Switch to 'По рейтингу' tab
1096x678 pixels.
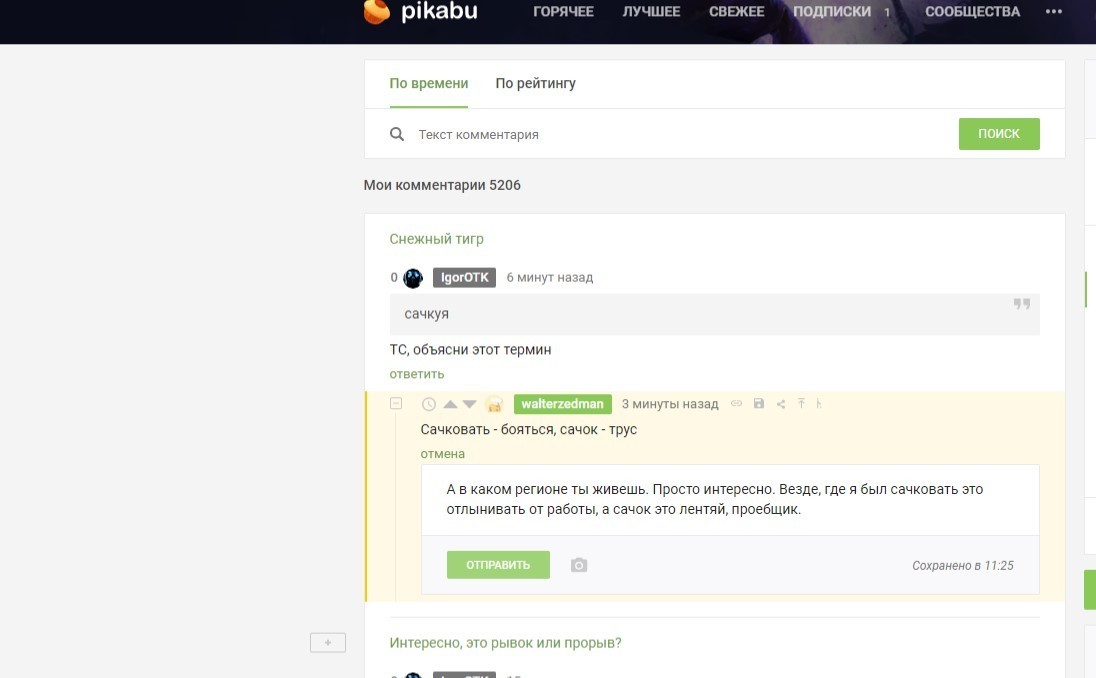(x=535, y=83)
